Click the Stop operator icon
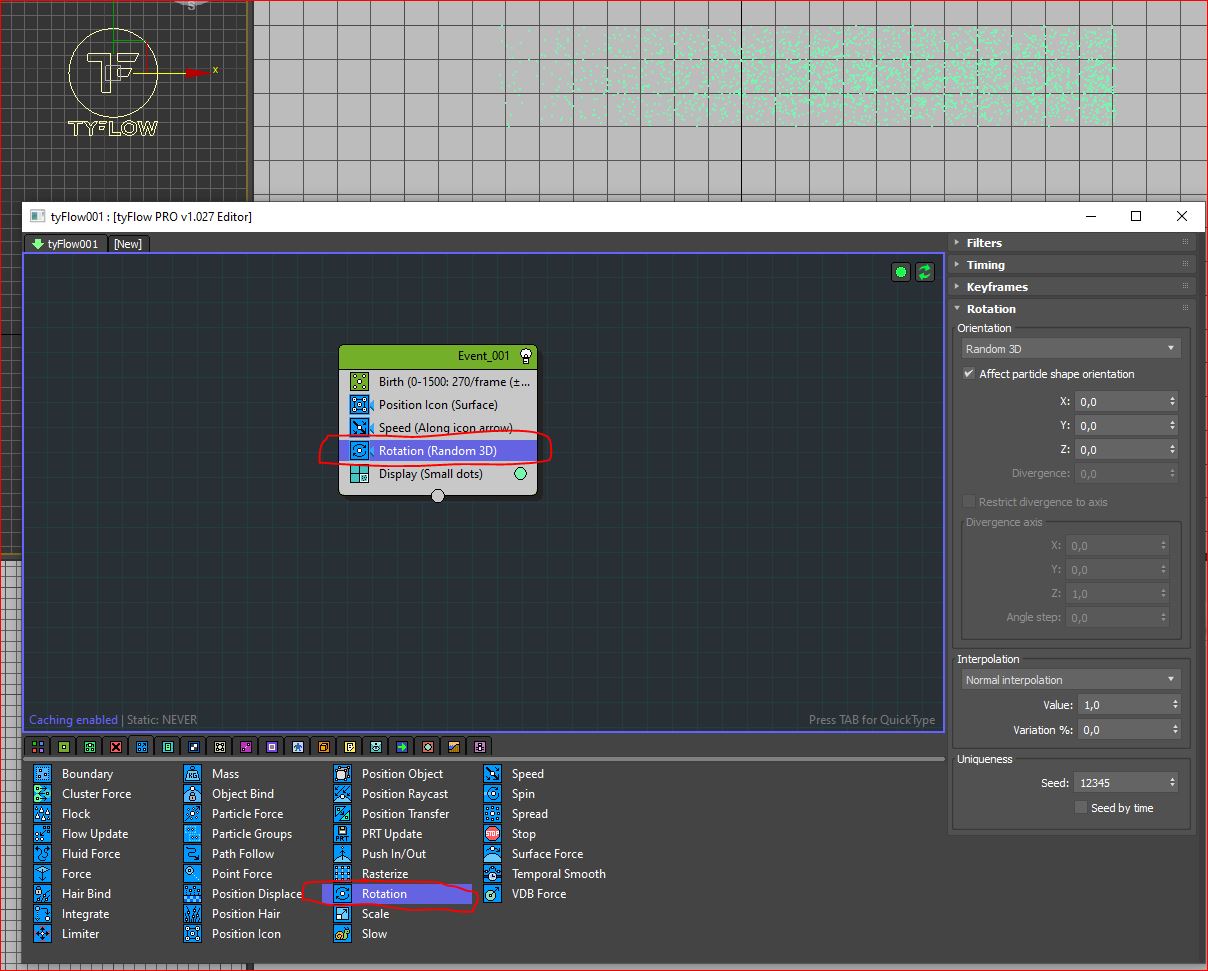The width and height of the screenshot is (1208, 971). [x=493, y=834]
